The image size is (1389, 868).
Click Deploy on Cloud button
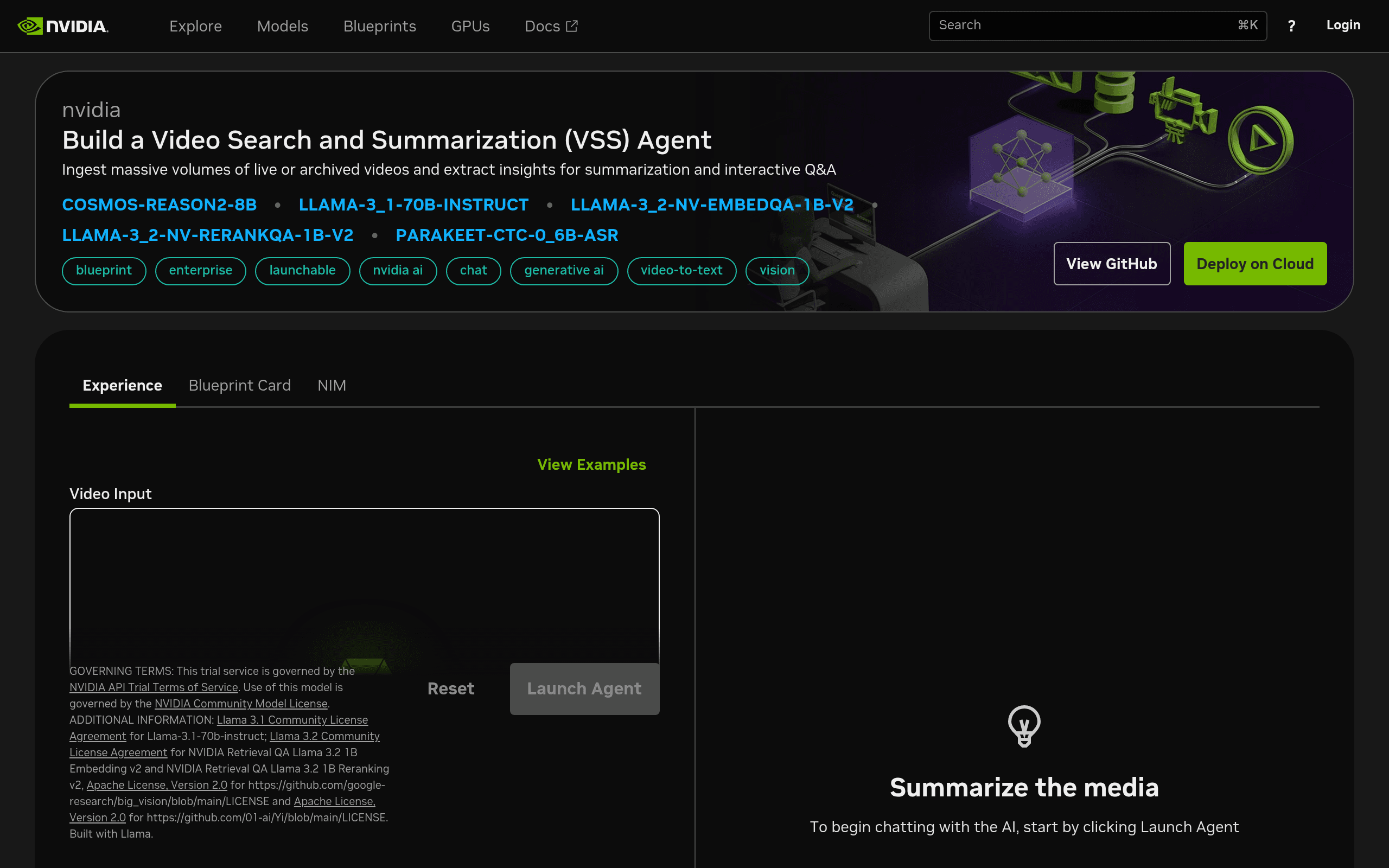tap(1254, 264)
